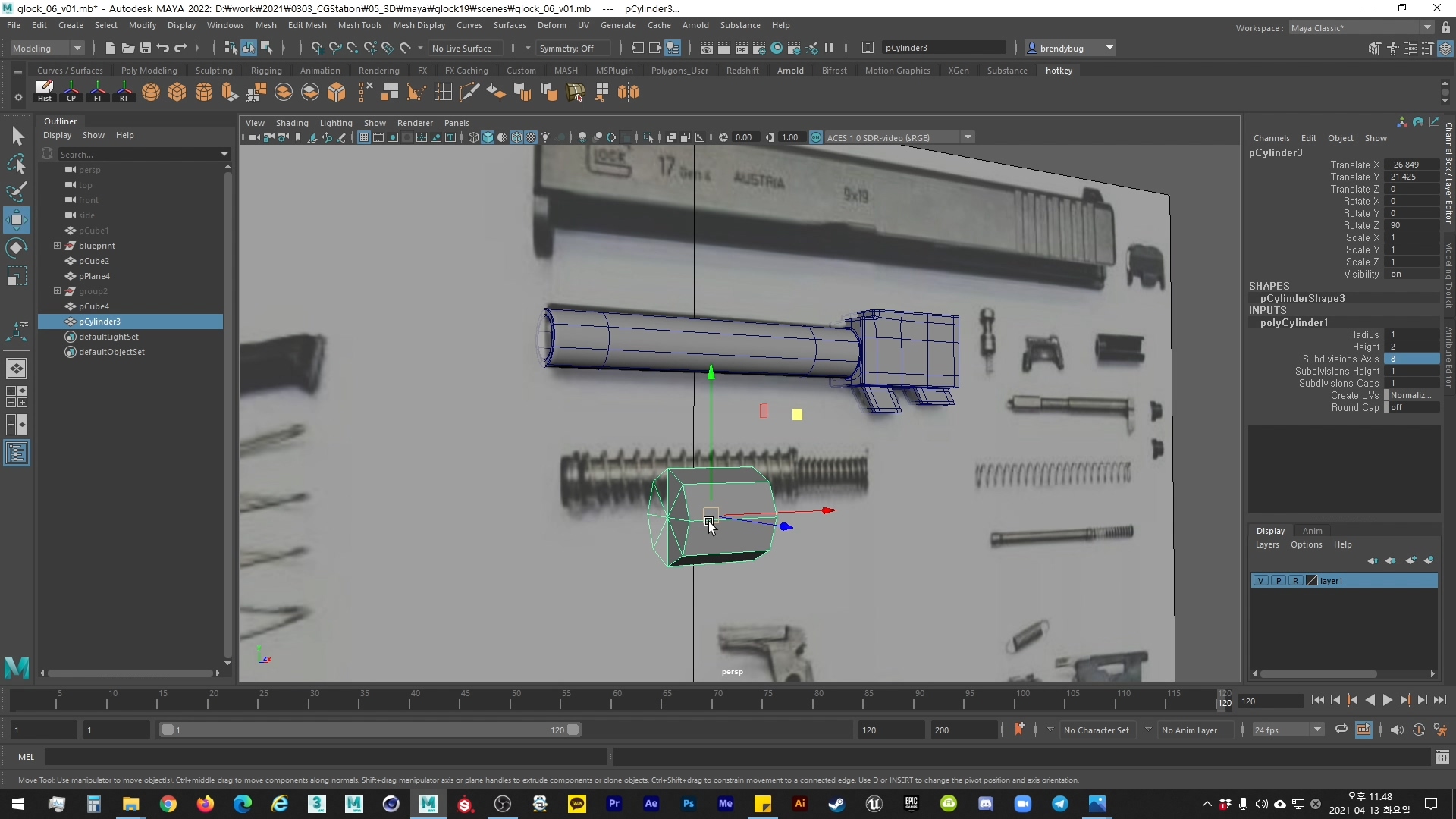Open the Edit Mesh menu
Image resolution: width=1456 pixels, height=819 pixels.
(x=307, y=25)
